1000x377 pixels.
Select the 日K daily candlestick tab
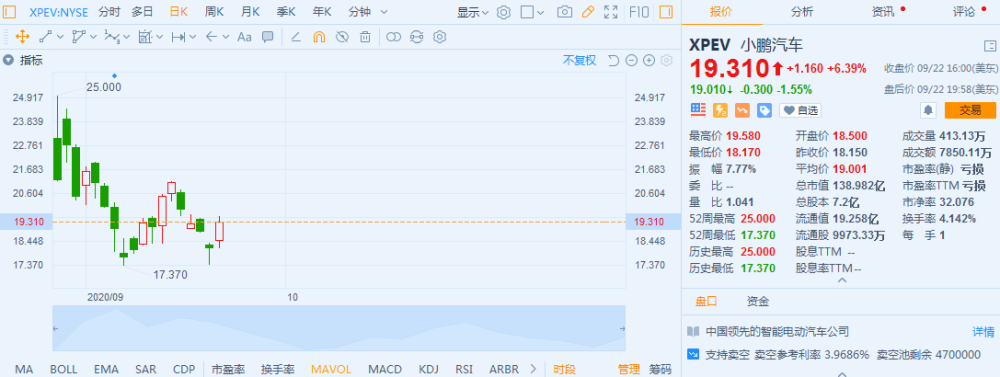point(179,11)
